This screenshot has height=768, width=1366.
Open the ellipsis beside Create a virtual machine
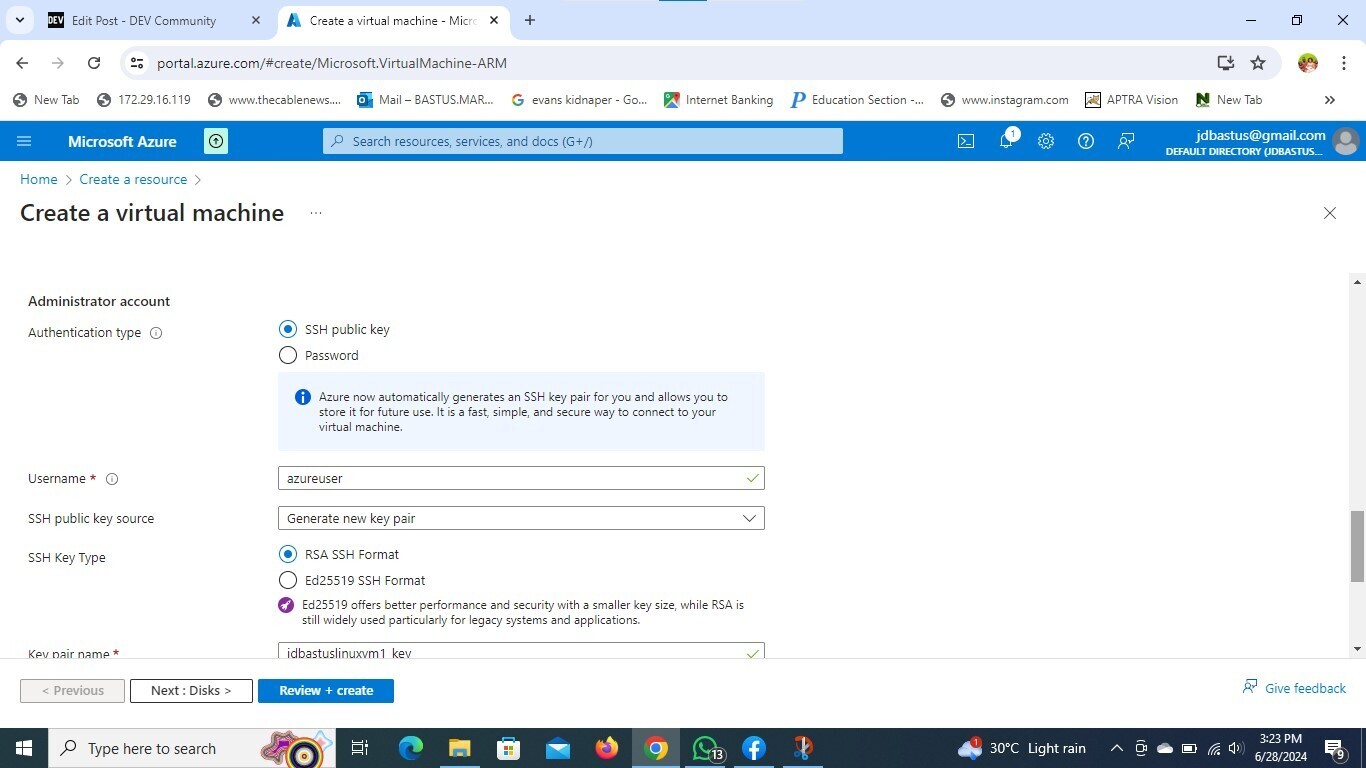coord(316,213)
